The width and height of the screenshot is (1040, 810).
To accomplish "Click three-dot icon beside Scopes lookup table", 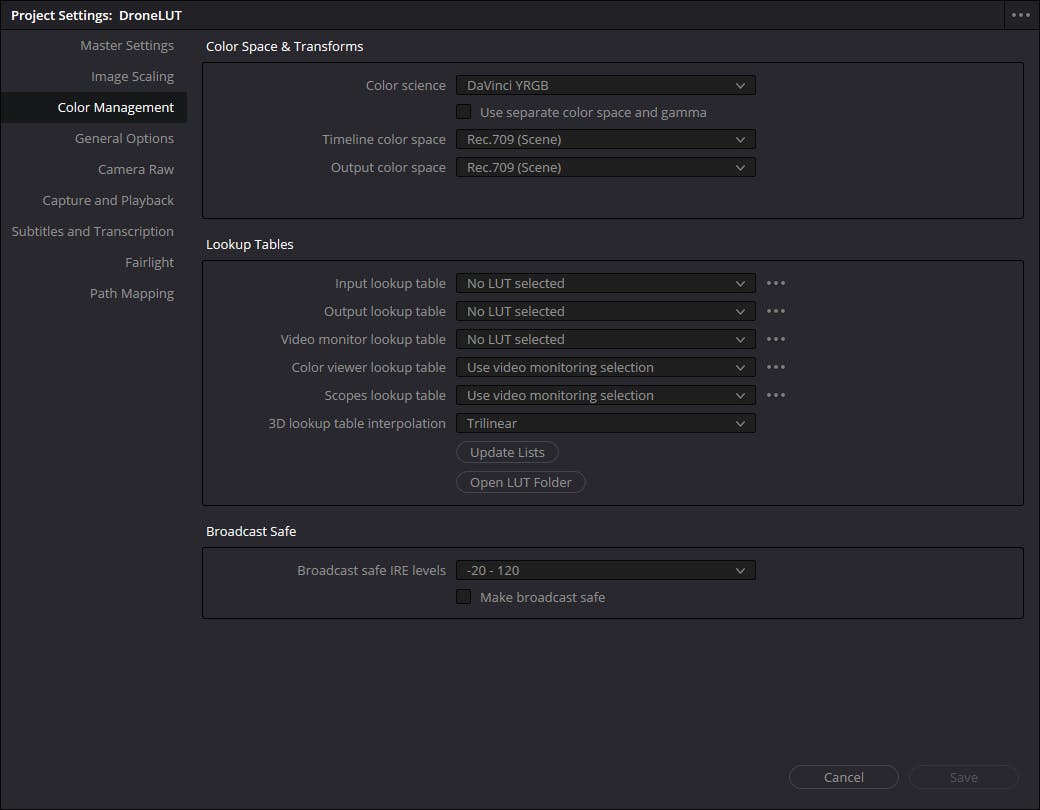I will [x=776, y=395].
